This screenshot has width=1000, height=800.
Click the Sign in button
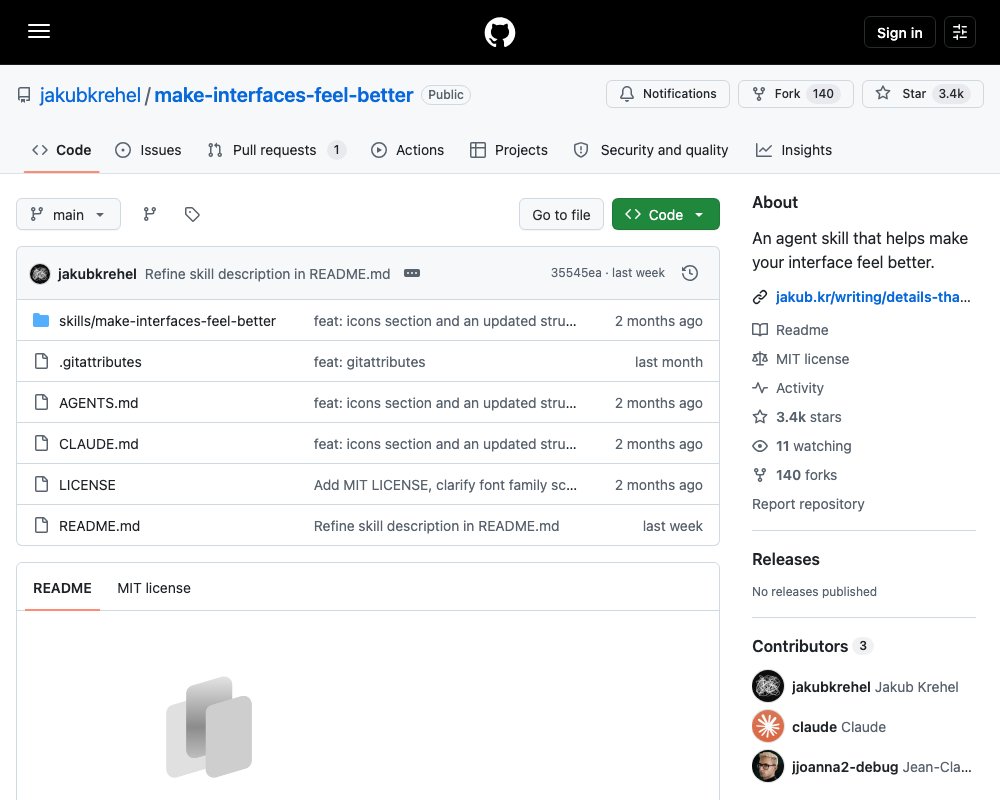click(899, 33)
